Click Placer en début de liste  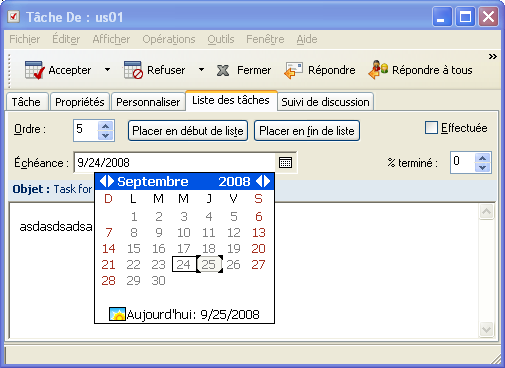188,131
